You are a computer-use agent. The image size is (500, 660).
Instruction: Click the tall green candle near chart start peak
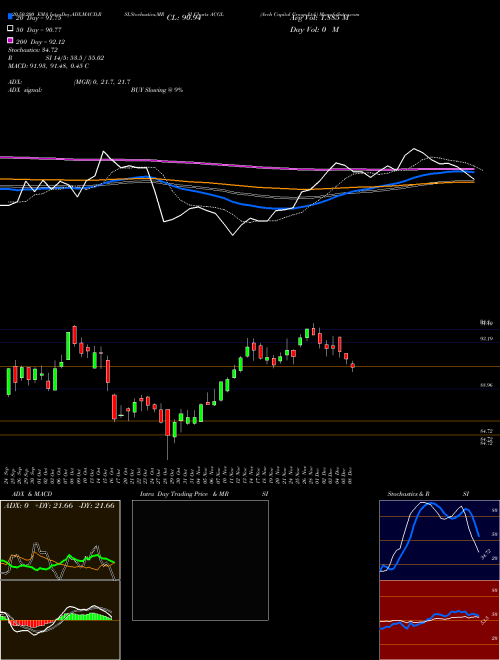pyautogui.click(x=68, y=346)
